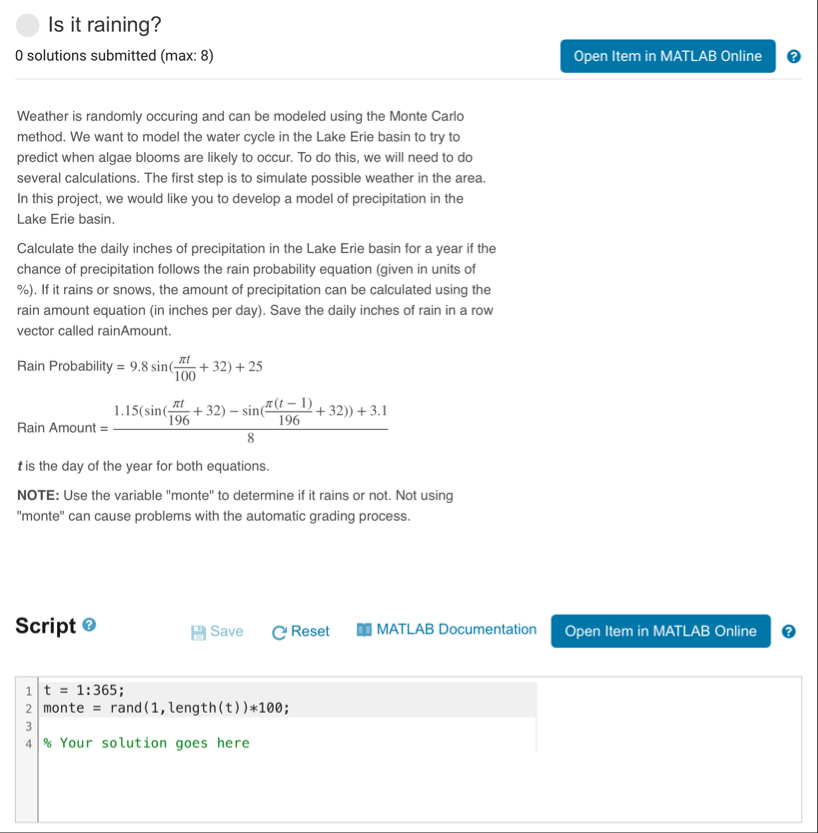Click the Reset circular arrow icon

pos(278,631)
